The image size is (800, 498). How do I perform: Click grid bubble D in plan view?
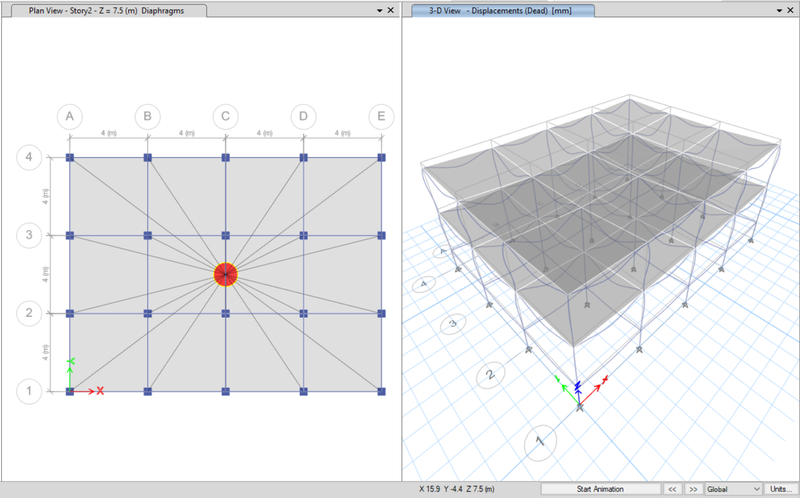[x=303, y=116]
